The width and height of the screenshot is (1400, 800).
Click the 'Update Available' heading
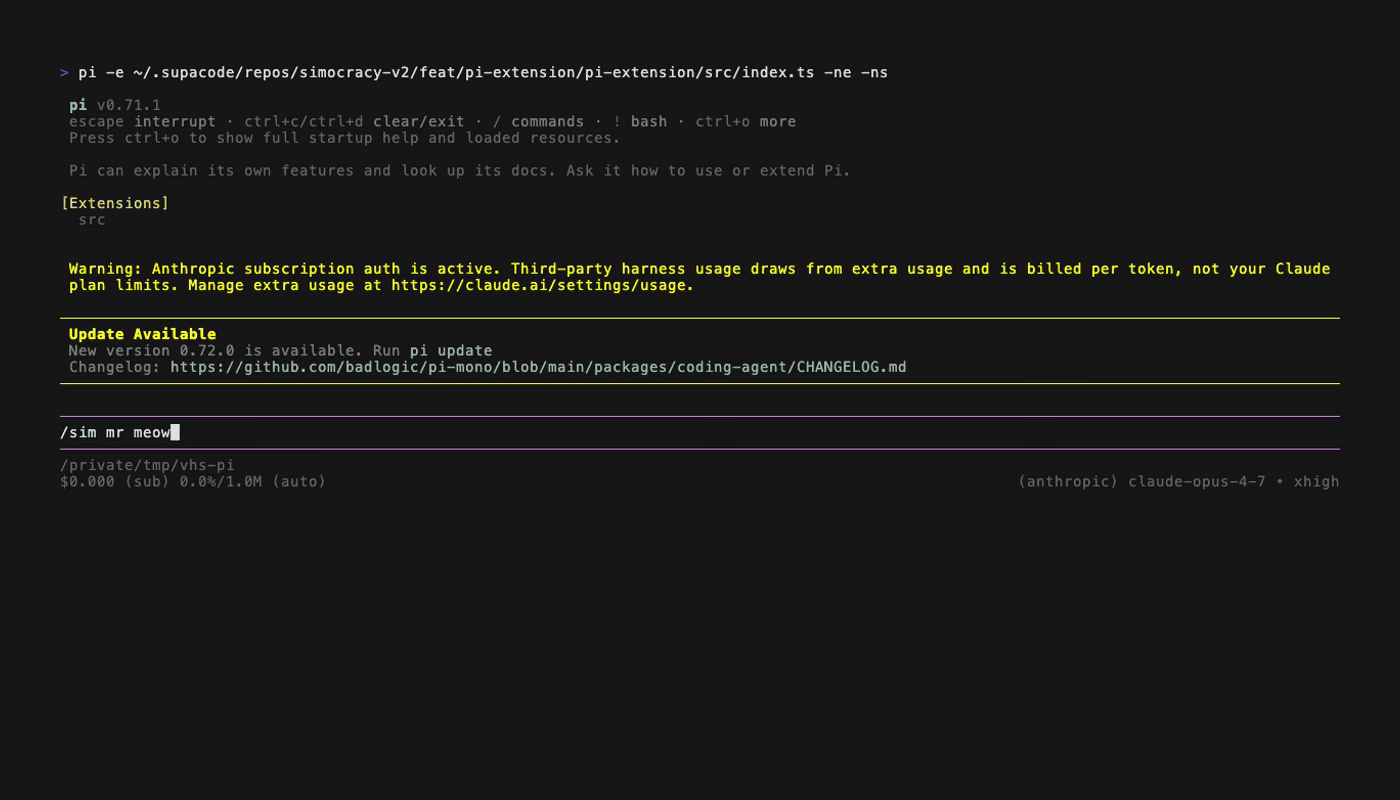[142, 334]
